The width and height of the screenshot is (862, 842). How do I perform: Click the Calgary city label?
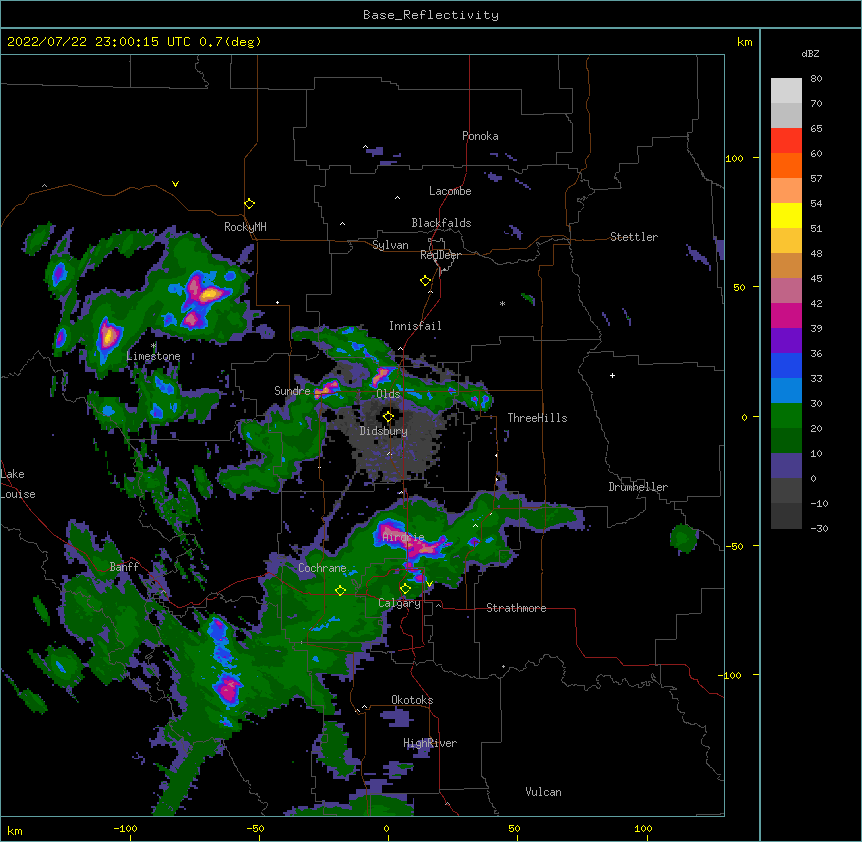[x=399, y=603]
